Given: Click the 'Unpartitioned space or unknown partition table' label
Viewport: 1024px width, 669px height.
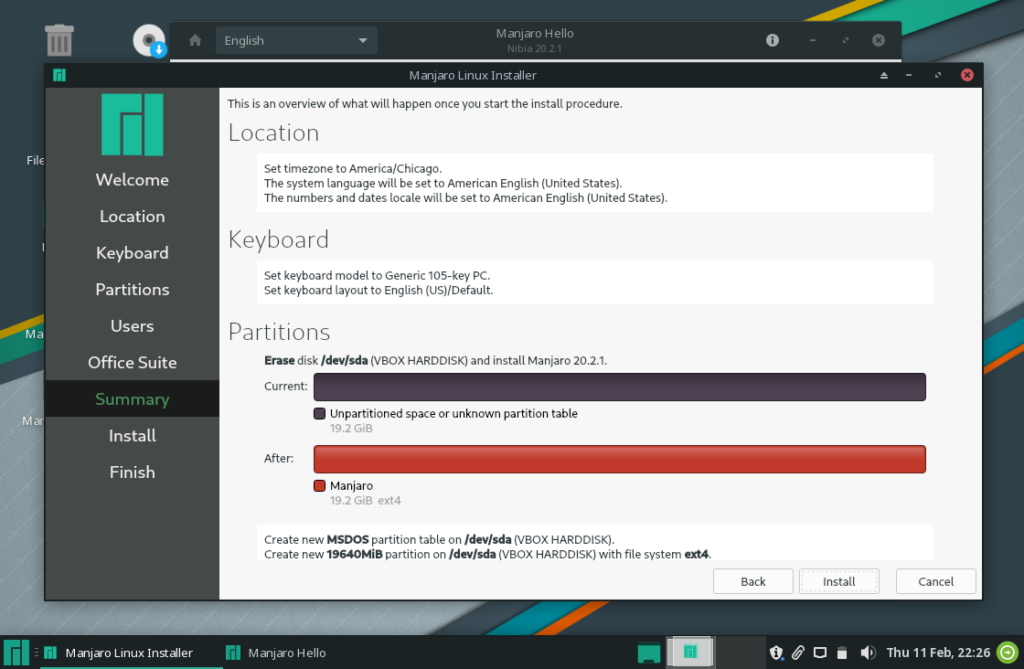Looking at the screenshot, I should click(453, 414).
